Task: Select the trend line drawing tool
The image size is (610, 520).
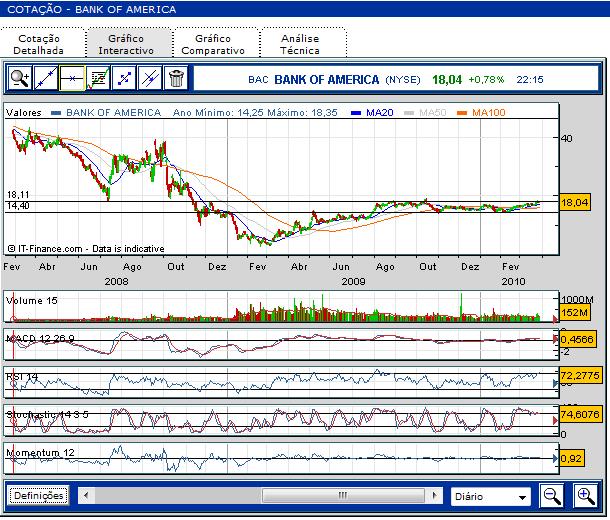Action: [x=46, y=79]
